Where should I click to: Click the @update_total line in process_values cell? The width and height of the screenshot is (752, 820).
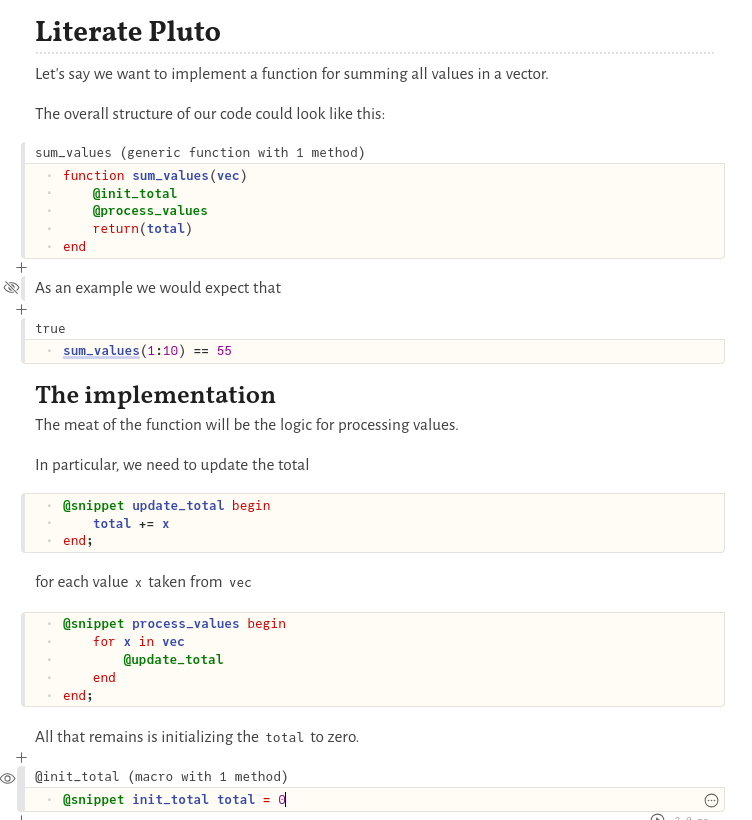[x=173, y=660]
